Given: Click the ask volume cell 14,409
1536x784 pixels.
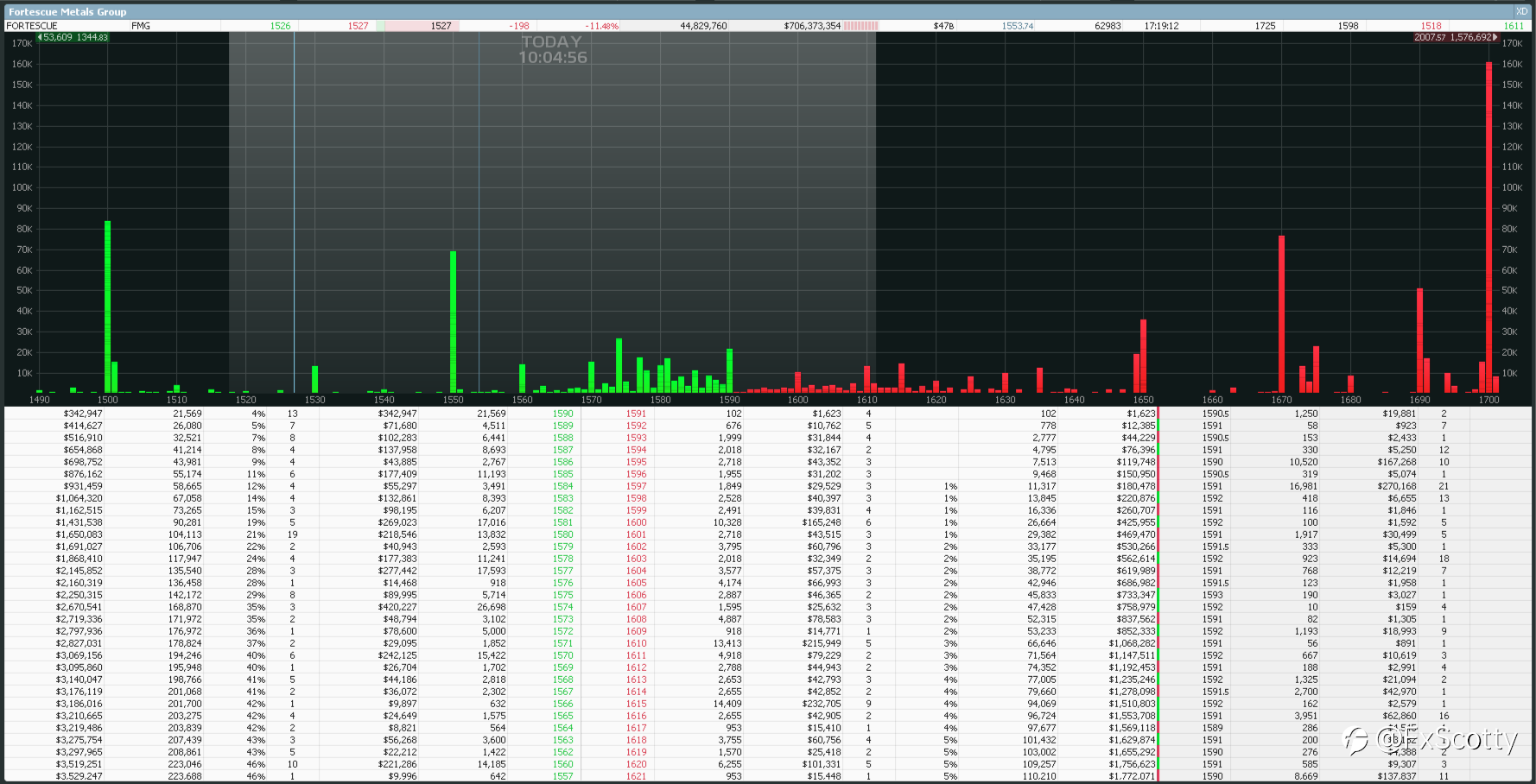Looking at the screenshot, I should pyautogui.click(x=727, y=704).
